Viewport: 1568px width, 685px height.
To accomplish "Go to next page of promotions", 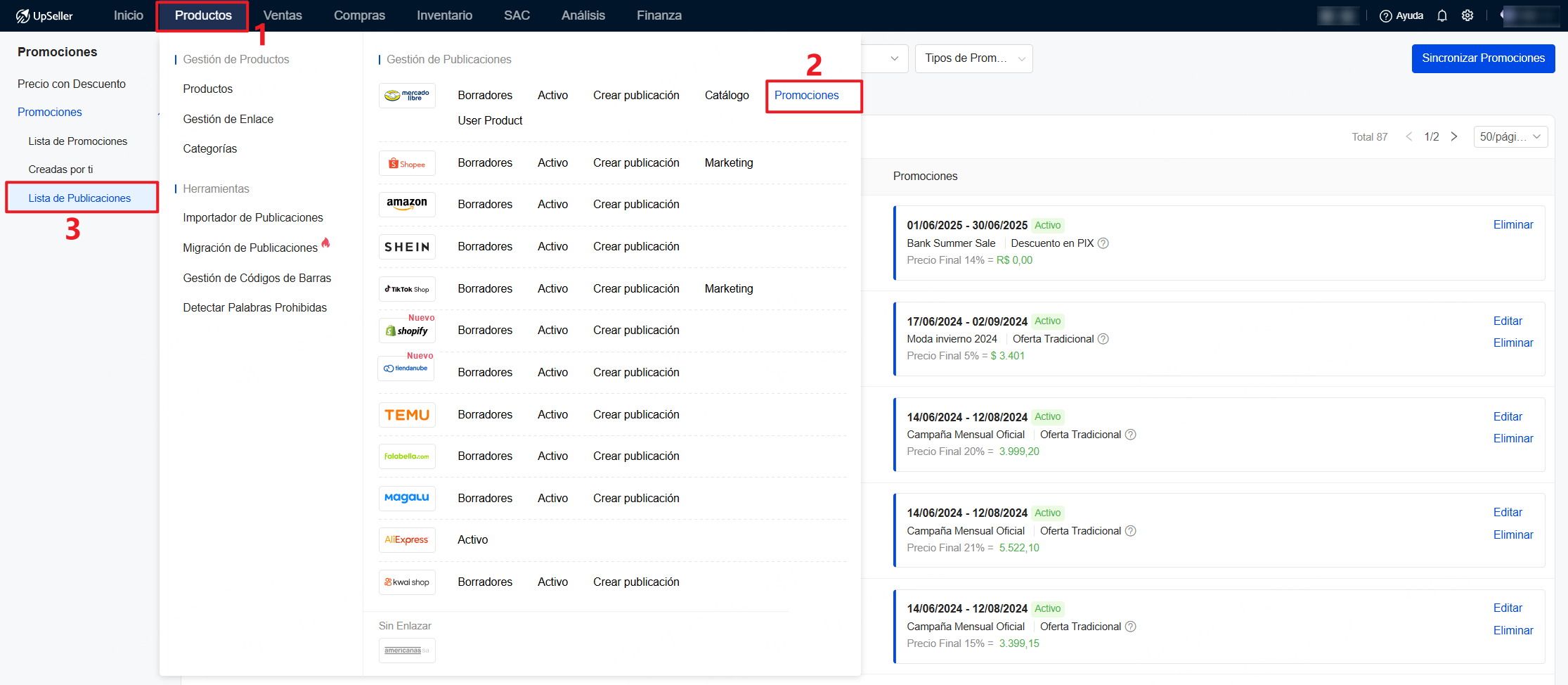I will tap(1454, 136).
